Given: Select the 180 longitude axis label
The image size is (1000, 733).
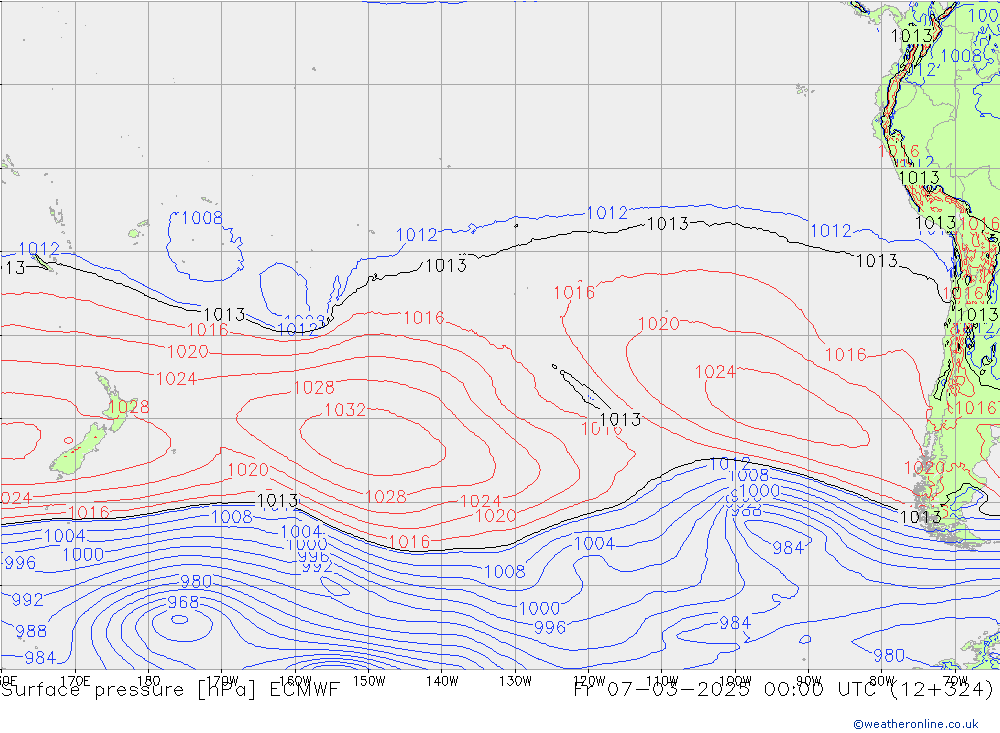Looking at the screenshot, I should [x=149, y=681].
